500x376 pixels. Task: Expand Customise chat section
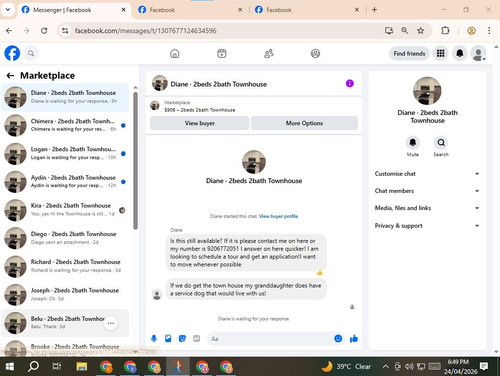pyautogui.click(x=427, y=174)
